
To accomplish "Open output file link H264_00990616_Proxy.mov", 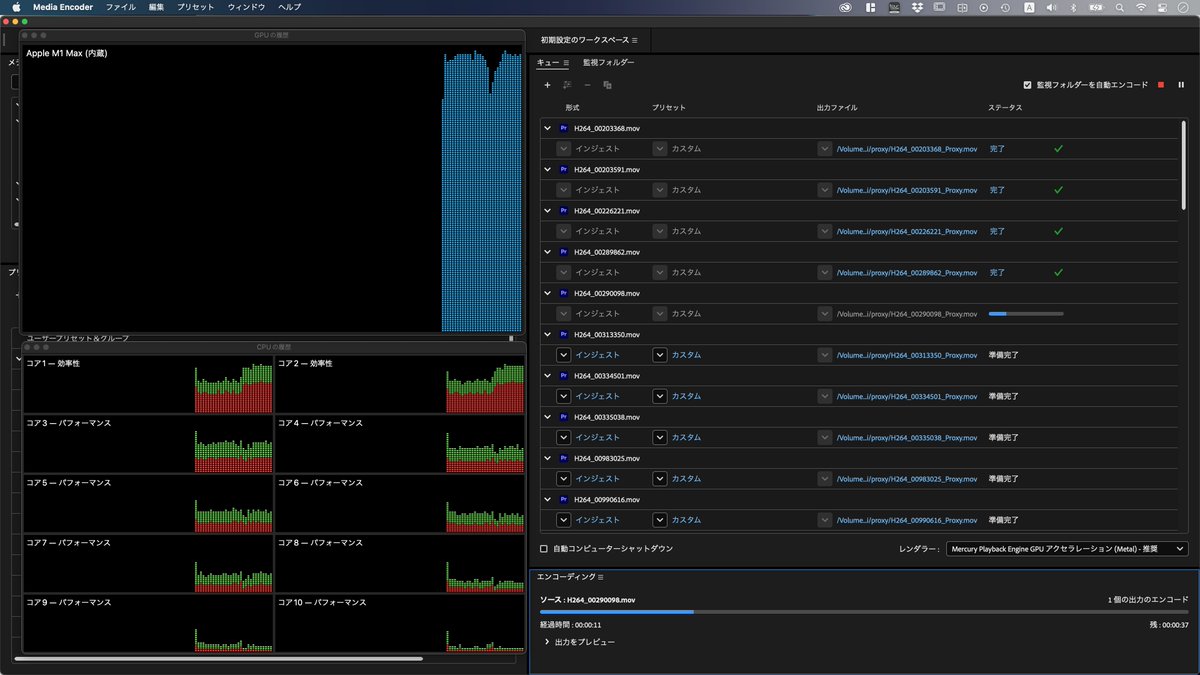I will (x=907, y=520).
